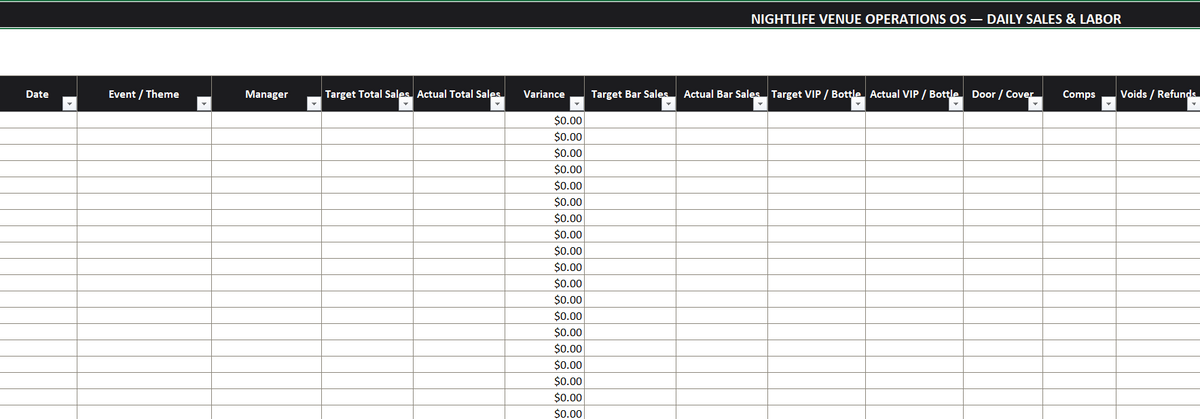
Task: Select the 'Target Bar Sales' header text
Action: pyautogui.click(x=630, y=94)
